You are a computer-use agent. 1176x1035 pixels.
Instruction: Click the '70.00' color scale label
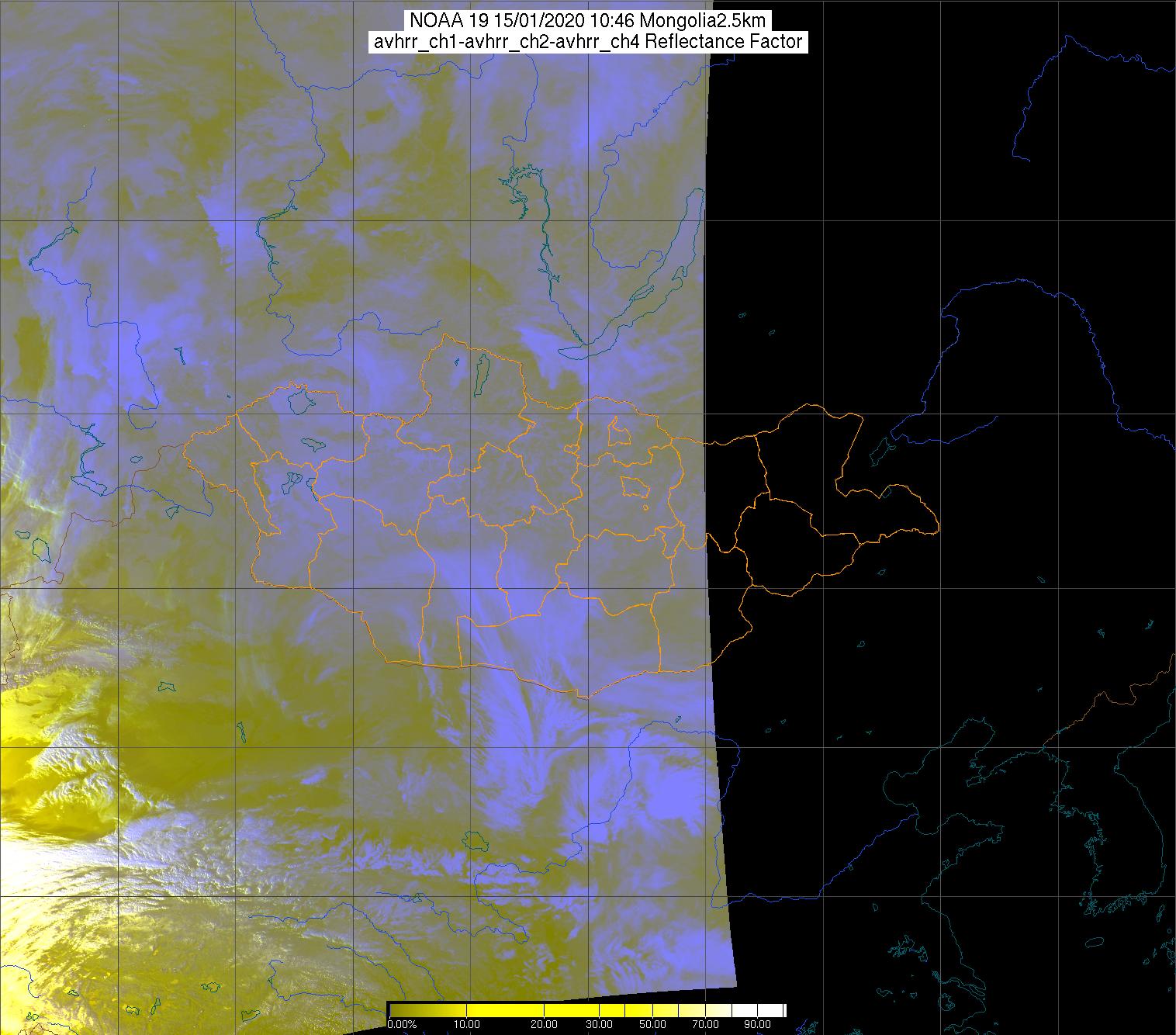706,1024
